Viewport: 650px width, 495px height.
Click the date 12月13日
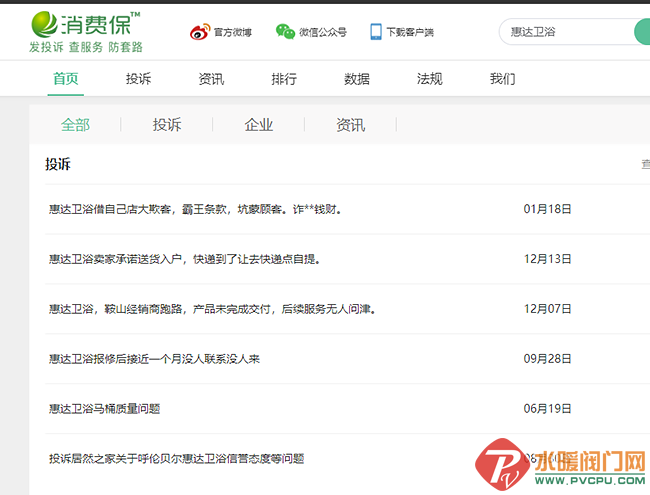click(547, 259)
